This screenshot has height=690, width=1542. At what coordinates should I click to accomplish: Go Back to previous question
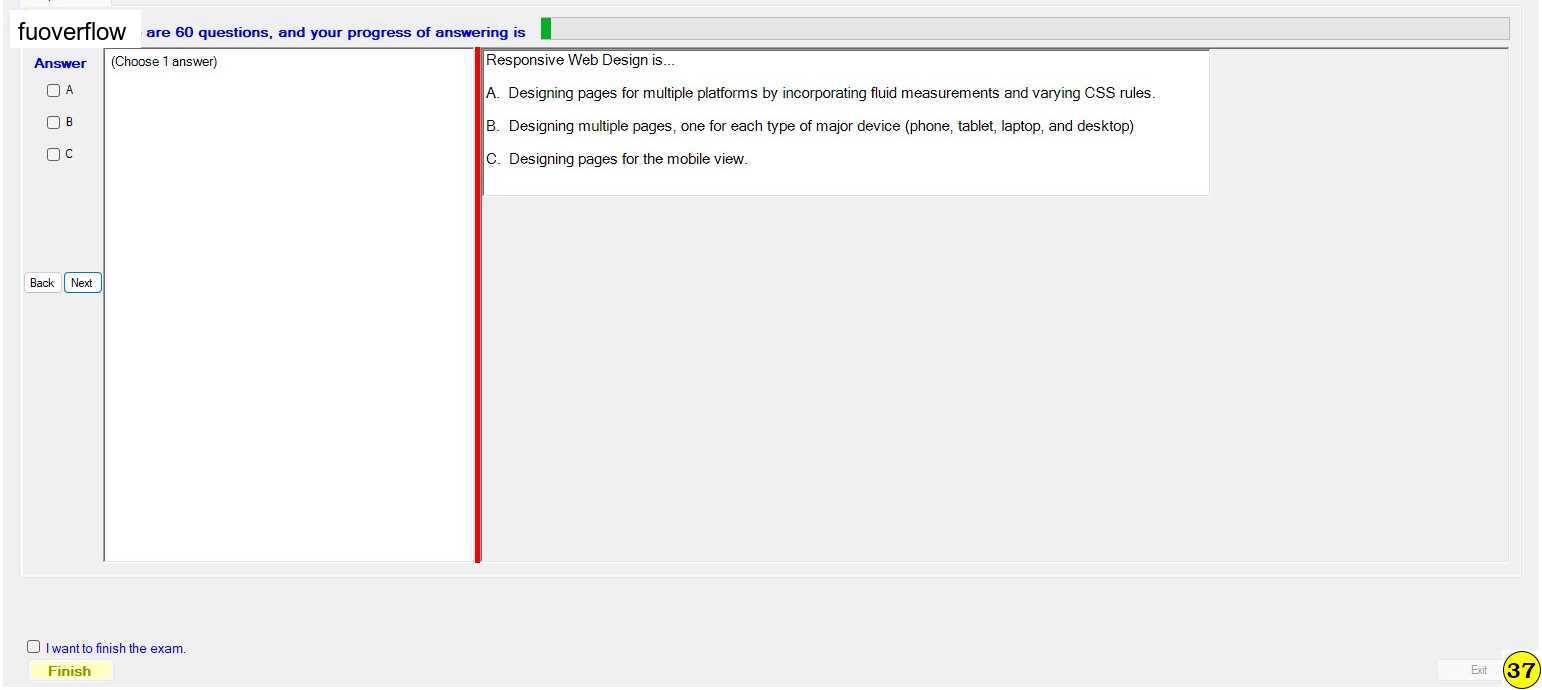[x=42, y=283]
